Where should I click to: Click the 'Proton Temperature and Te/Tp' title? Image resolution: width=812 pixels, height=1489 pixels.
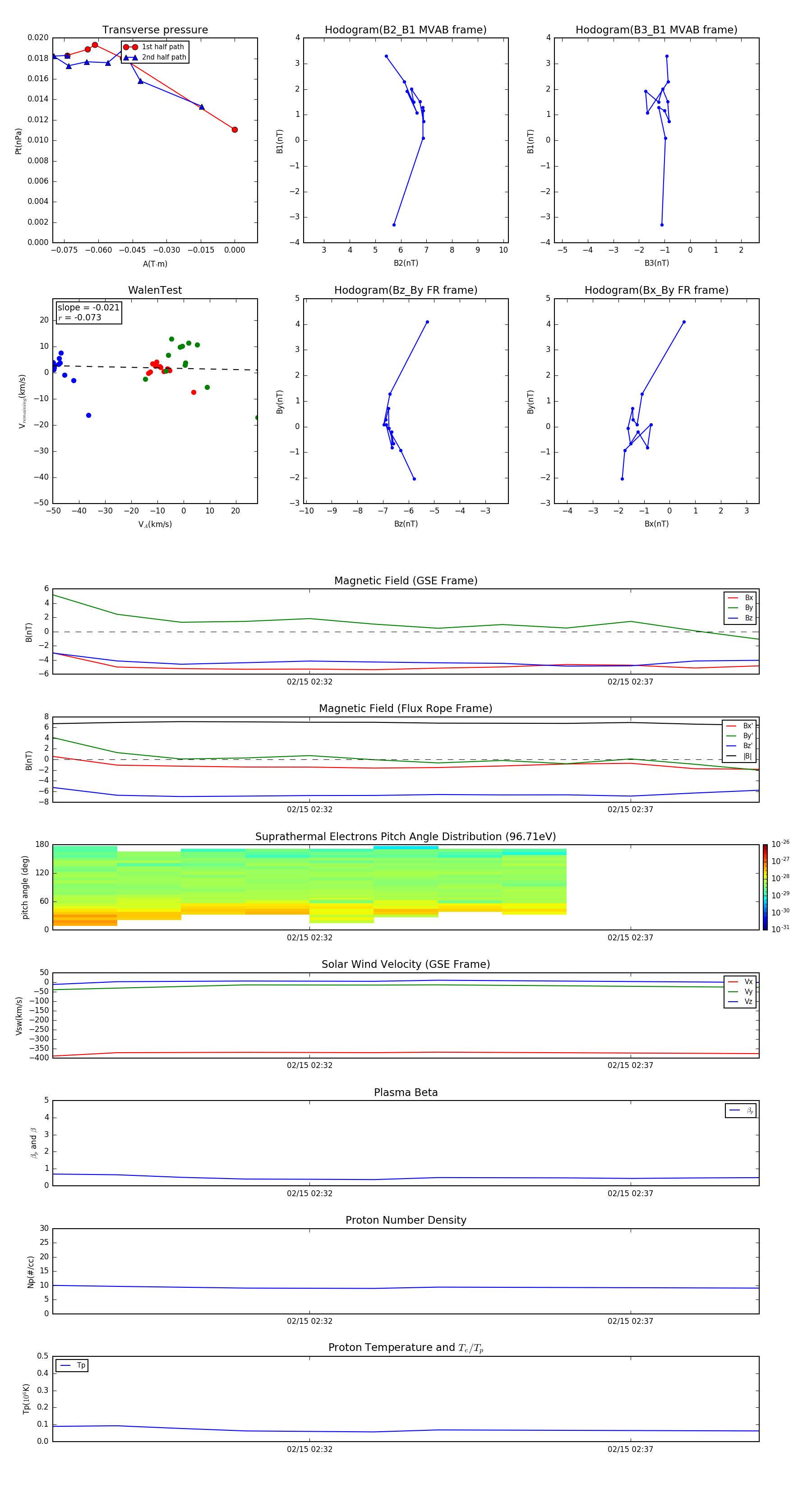pyautogui.click(x=406, y=1348)
